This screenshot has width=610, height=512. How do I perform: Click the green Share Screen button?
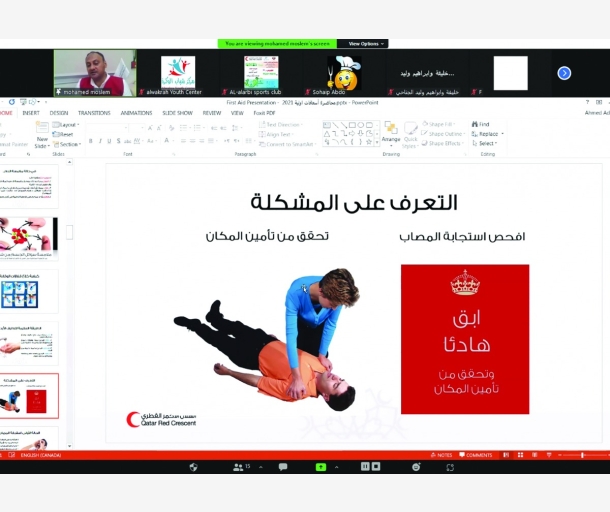(321, 466)
